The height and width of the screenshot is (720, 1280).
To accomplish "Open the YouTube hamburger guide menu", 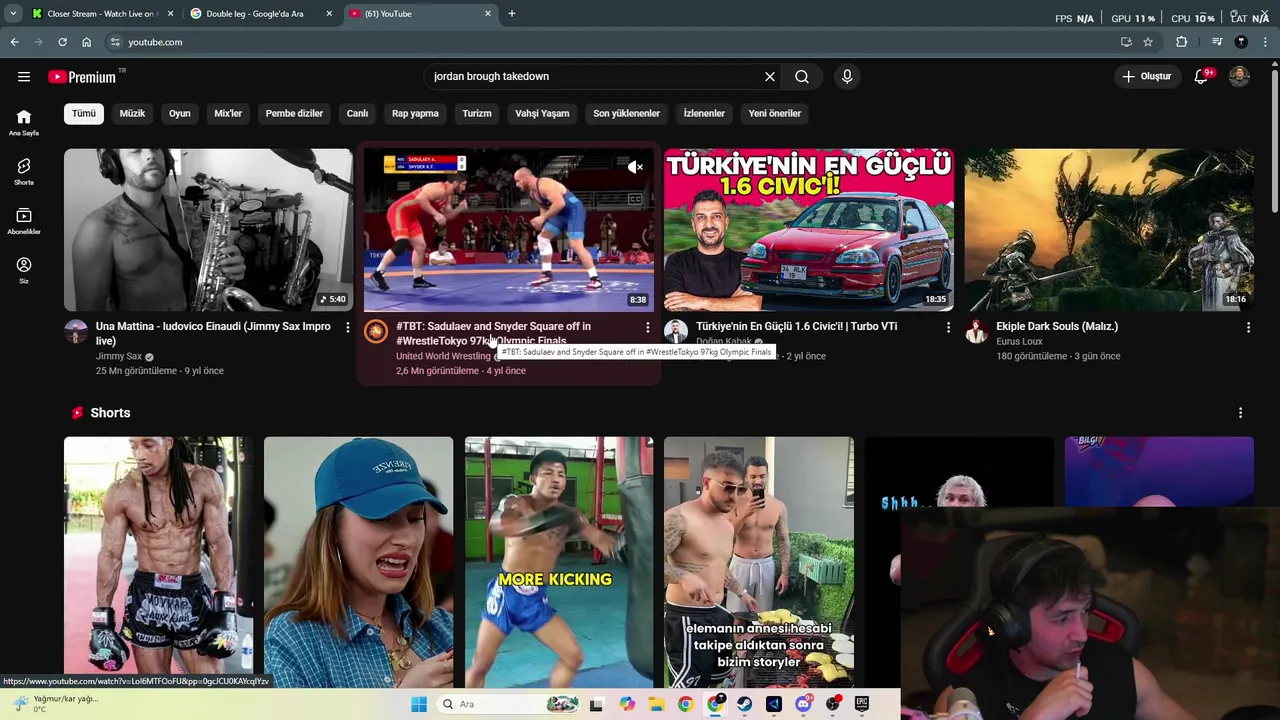I will pyautogui.click(x=23, y=76).
